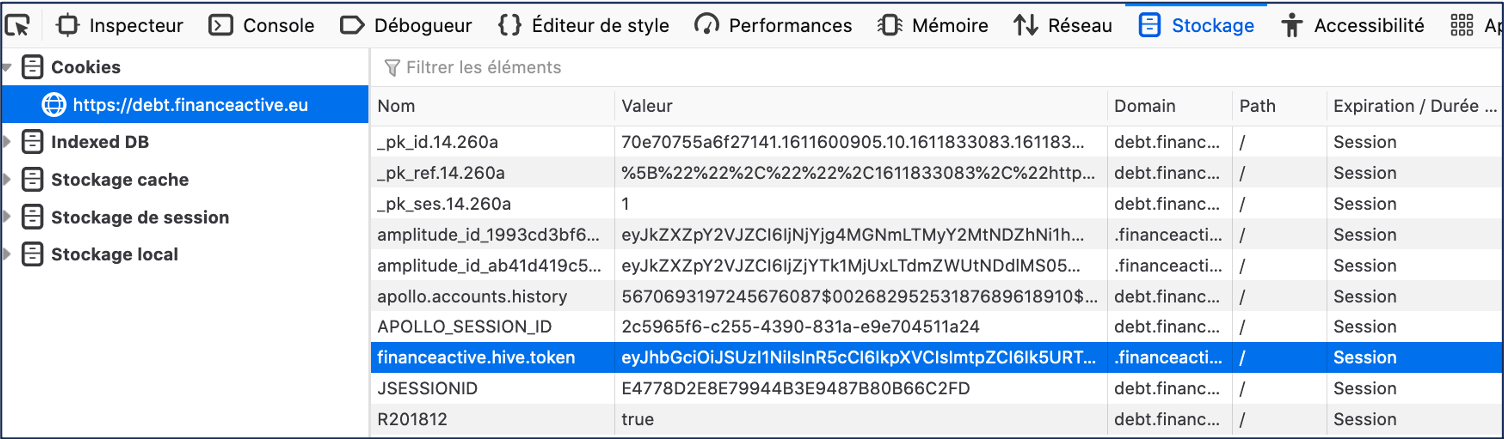Open the Débogueur panel
1504x439 pixels.
point(406,25)
